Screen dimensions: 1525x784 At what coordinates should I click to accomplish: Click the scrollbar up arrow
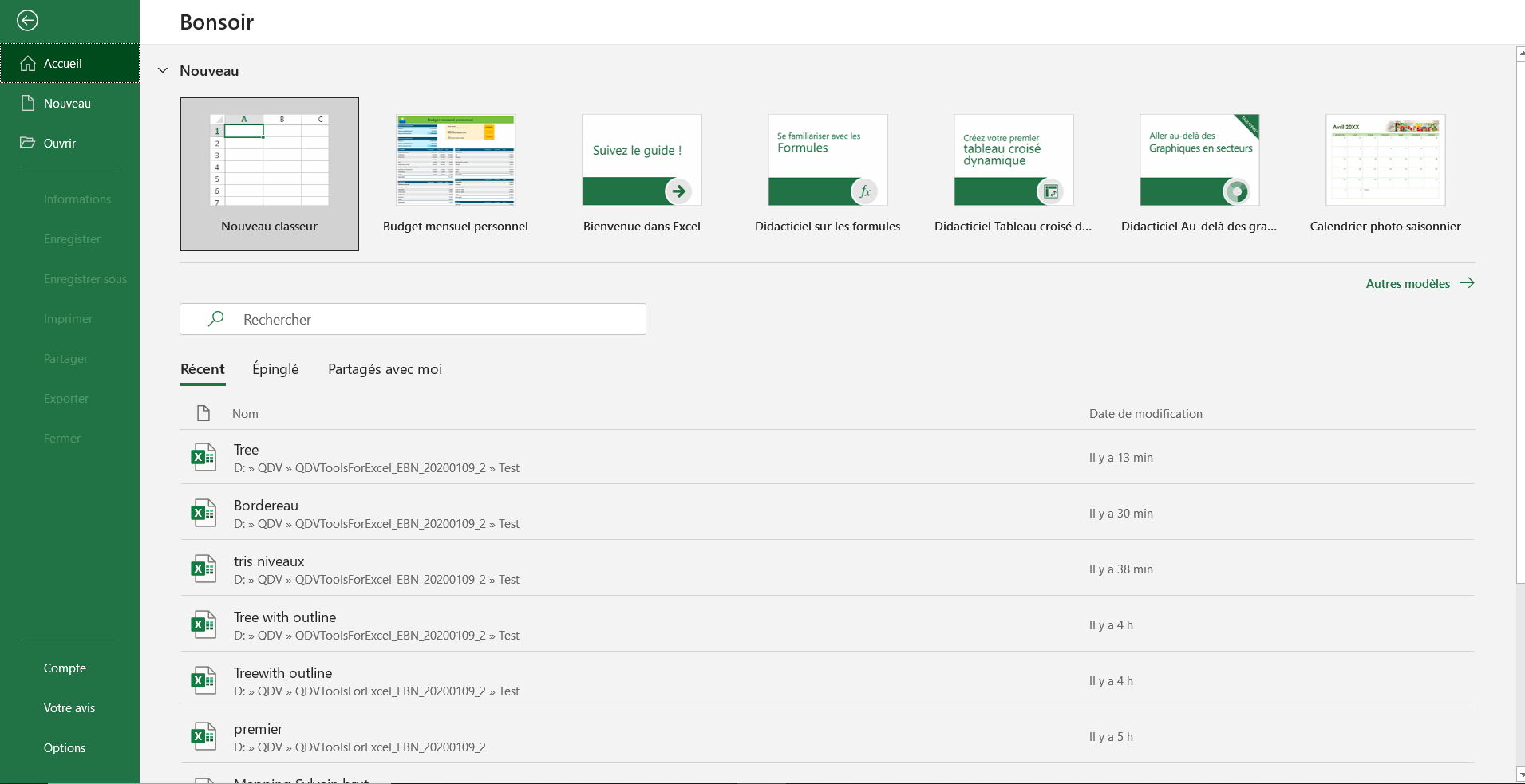(x=1521, y=53)
